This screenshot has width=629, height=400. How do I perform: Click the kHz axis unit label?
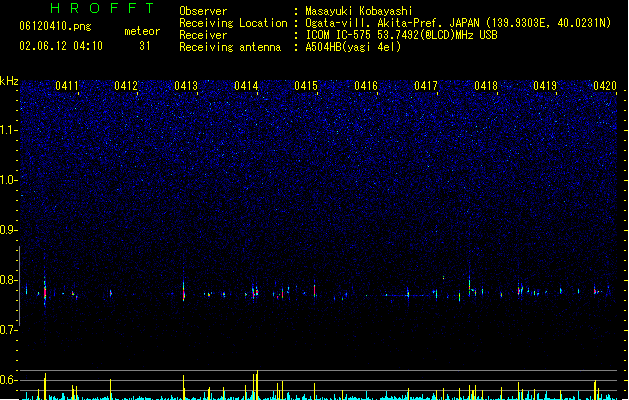9,81
